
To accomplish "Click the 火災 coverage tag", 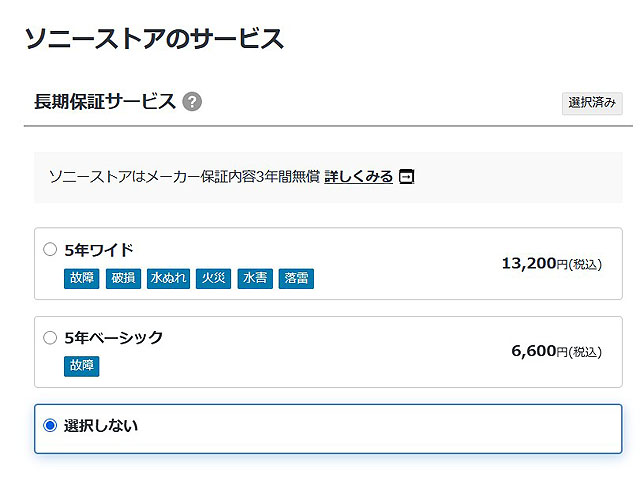I will click(x=212, y=278).
